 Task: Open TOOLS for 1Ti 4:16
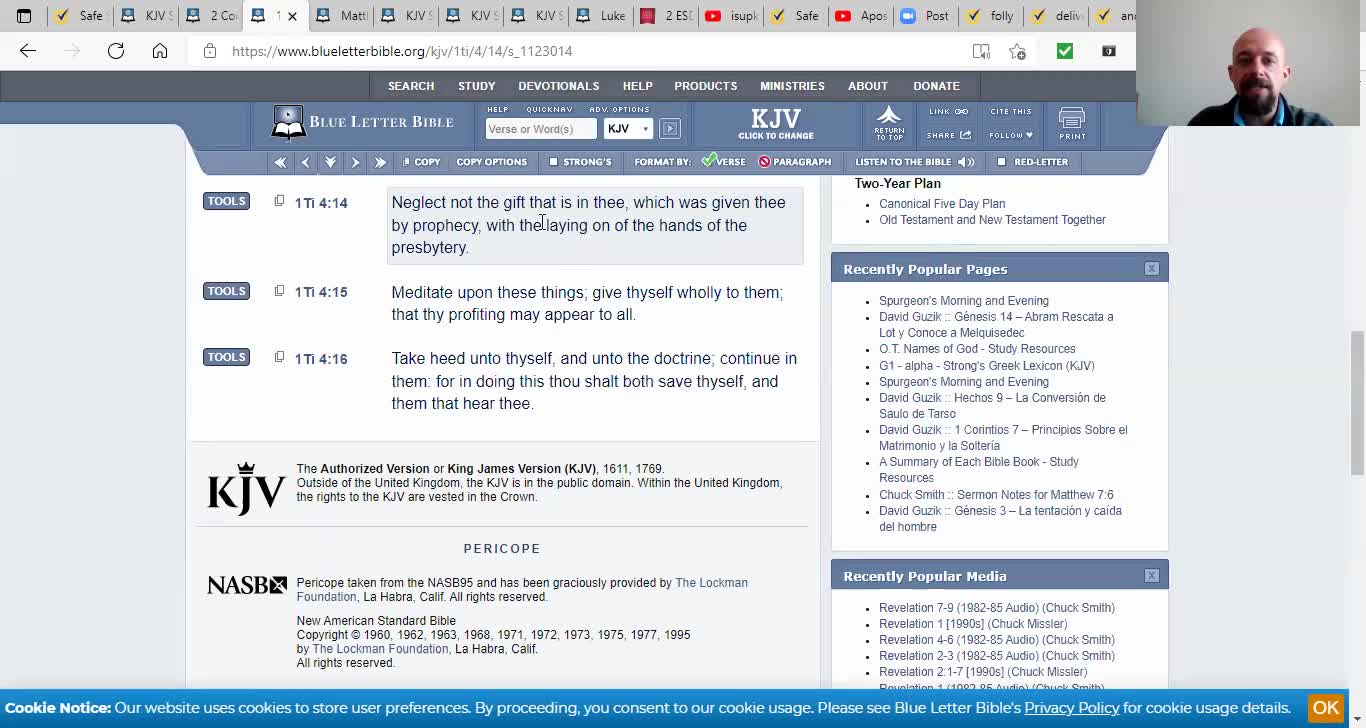tap(226, 357)
